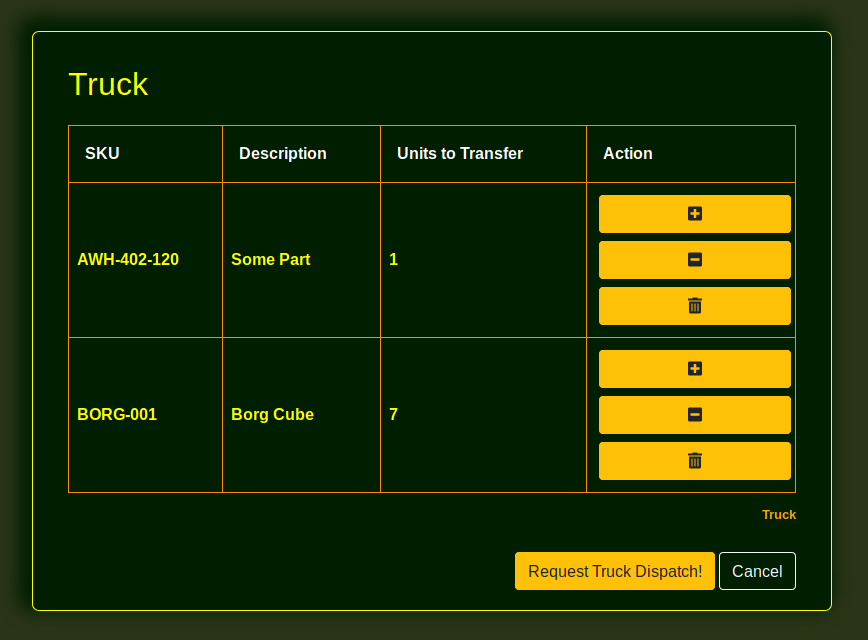This screenshot has width=868, height=640.
Task: Click the Some Part description
Action: [x=271, y=259]
